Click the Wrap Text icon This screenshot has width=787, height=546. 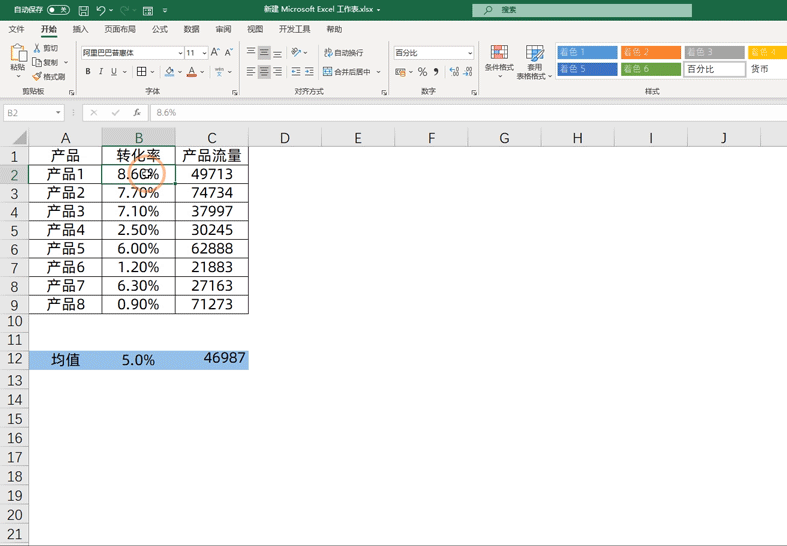(328, 53)
